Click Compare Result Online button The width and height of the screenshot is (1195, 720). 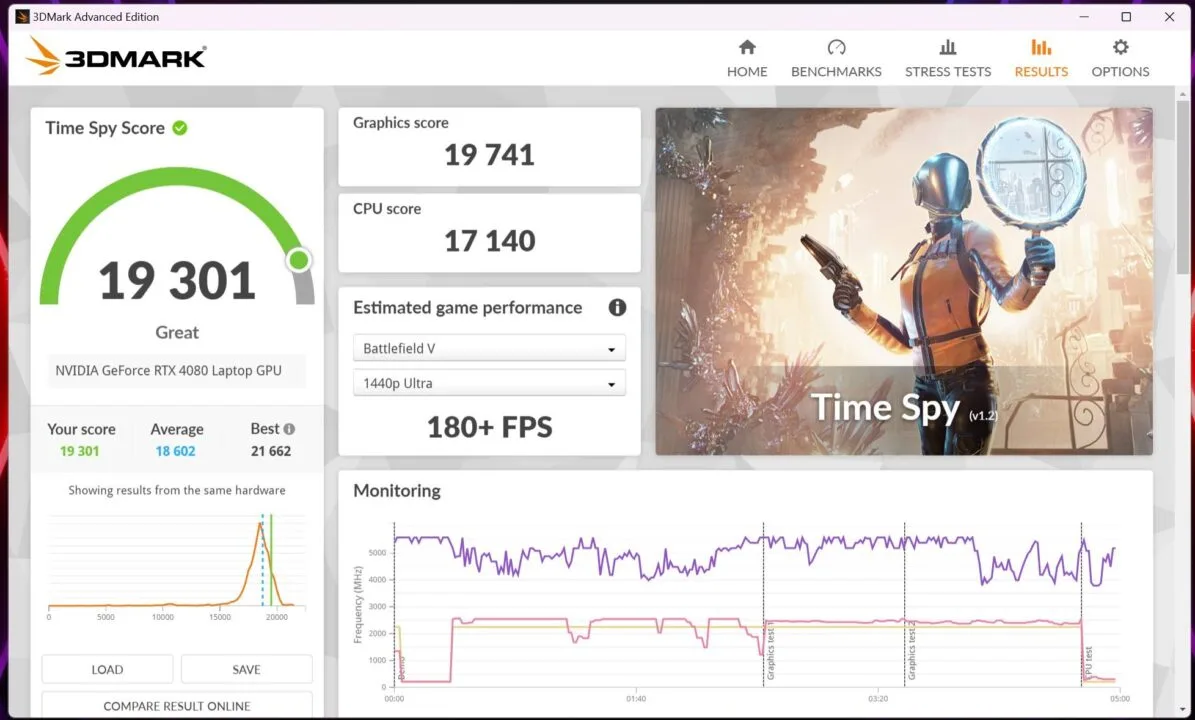click(177, 706)
